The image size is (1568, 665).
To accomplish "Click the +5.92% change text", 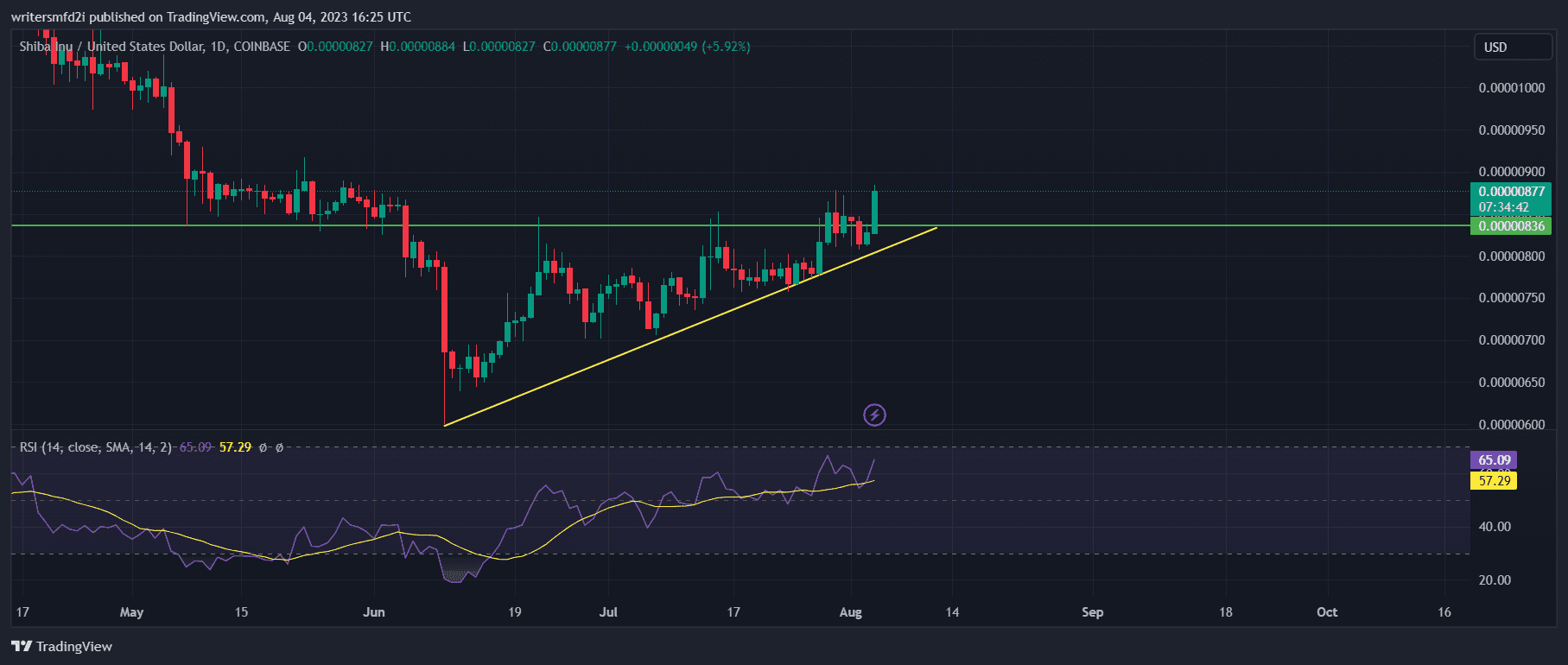I will (x=726, y=47).
